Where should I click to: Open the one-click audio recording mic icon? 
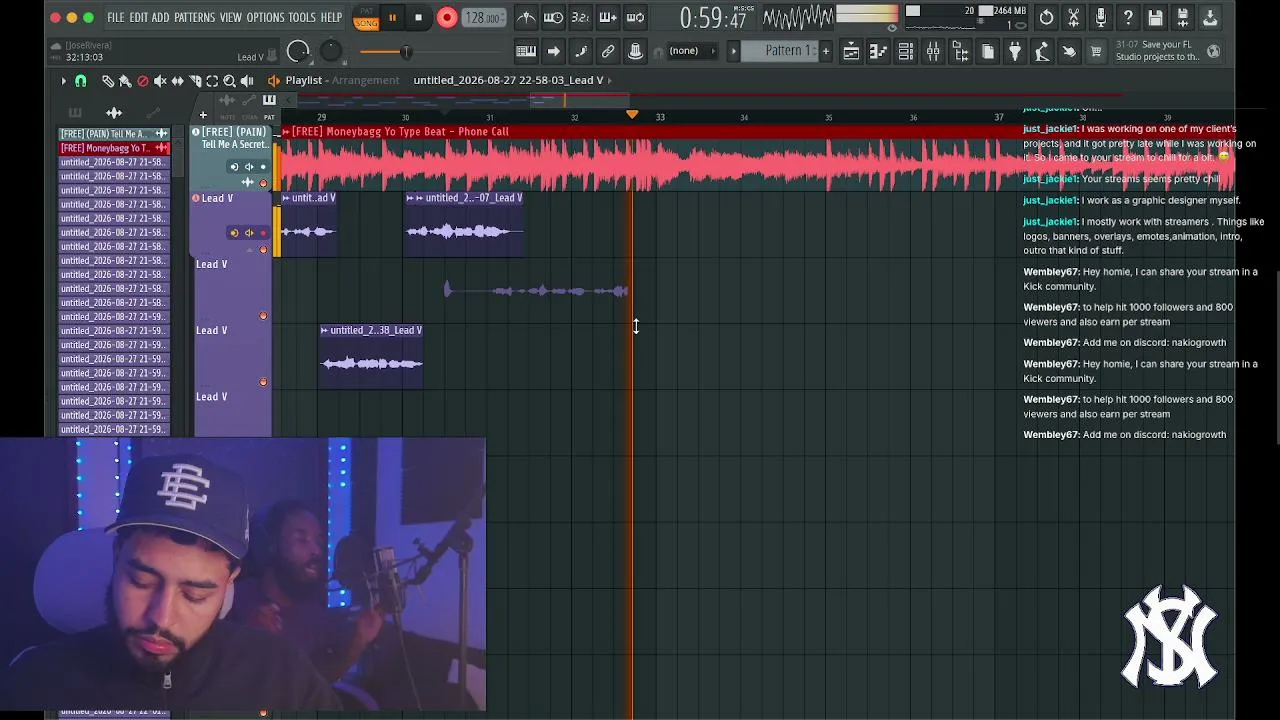[1101, 18]
